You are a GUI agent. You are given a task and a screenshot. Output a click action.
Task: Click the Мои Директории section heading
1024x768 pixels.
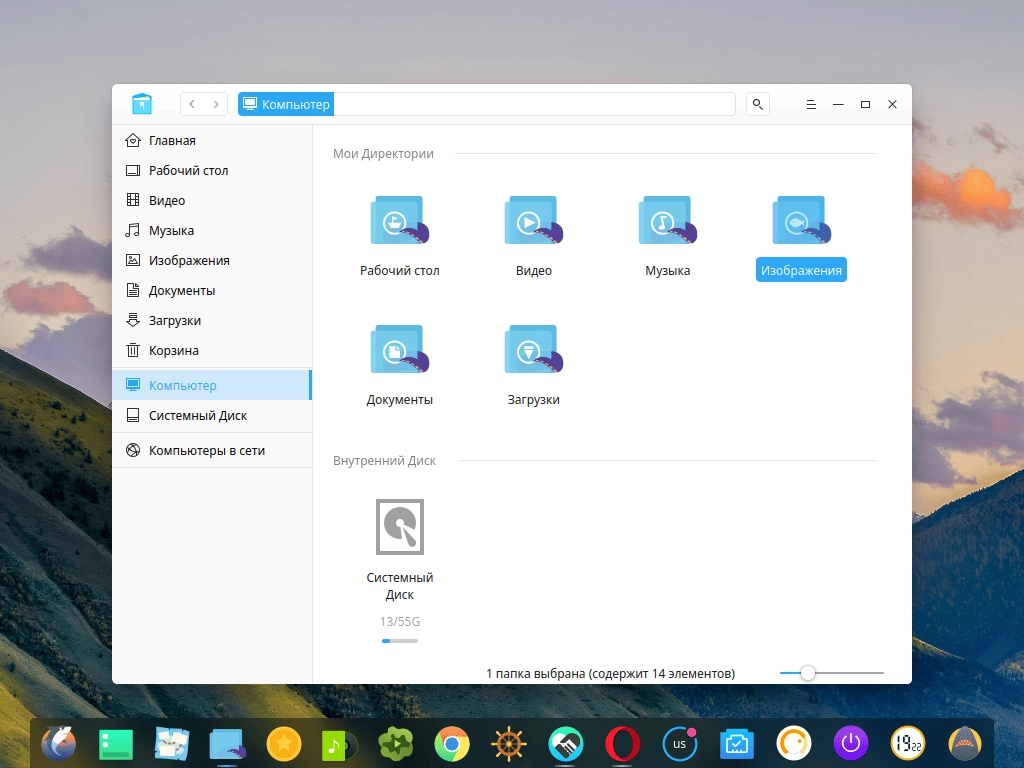click(x=383, y=153)
